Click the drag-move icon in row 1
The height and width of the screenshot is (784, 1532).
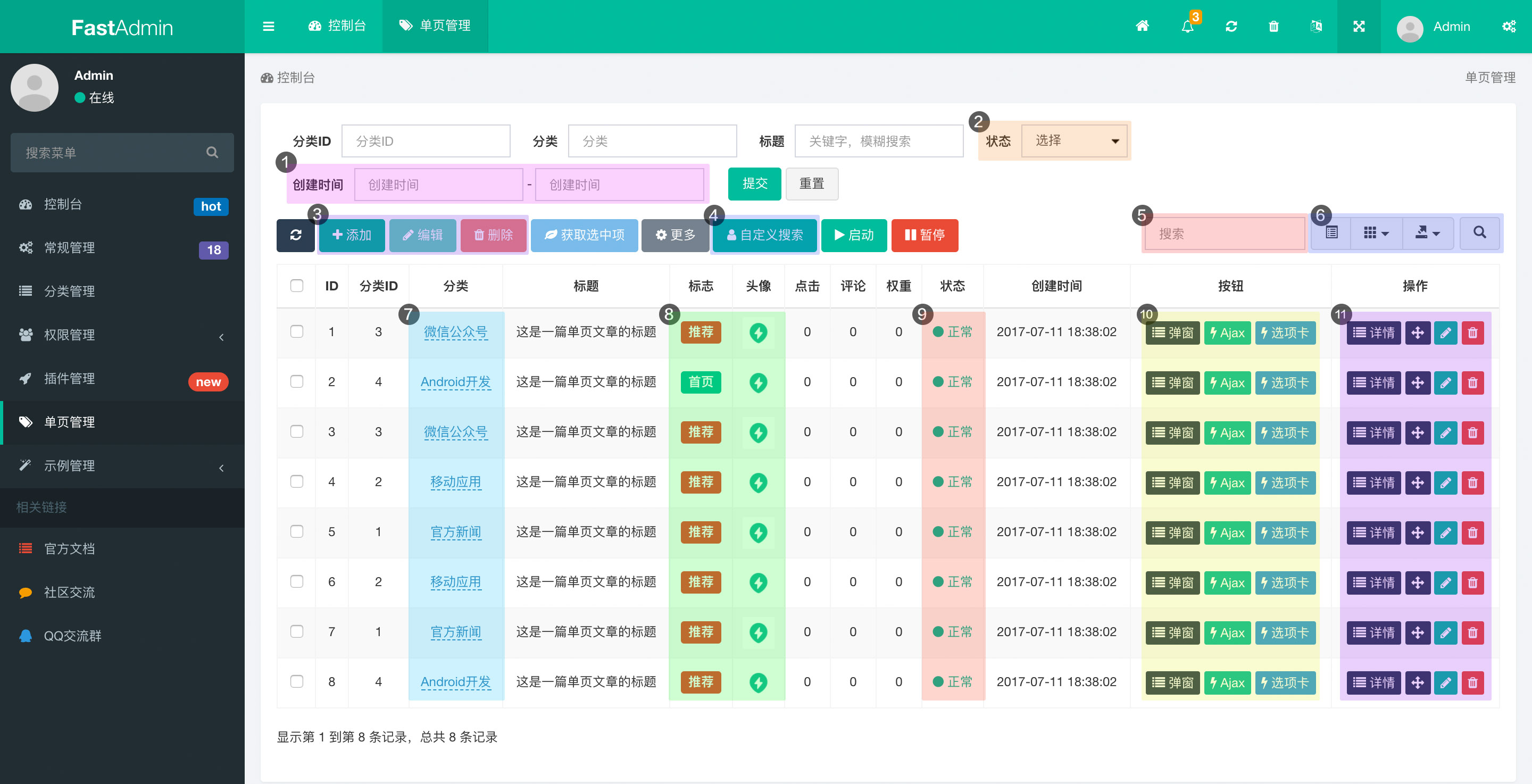point(1417,332)
